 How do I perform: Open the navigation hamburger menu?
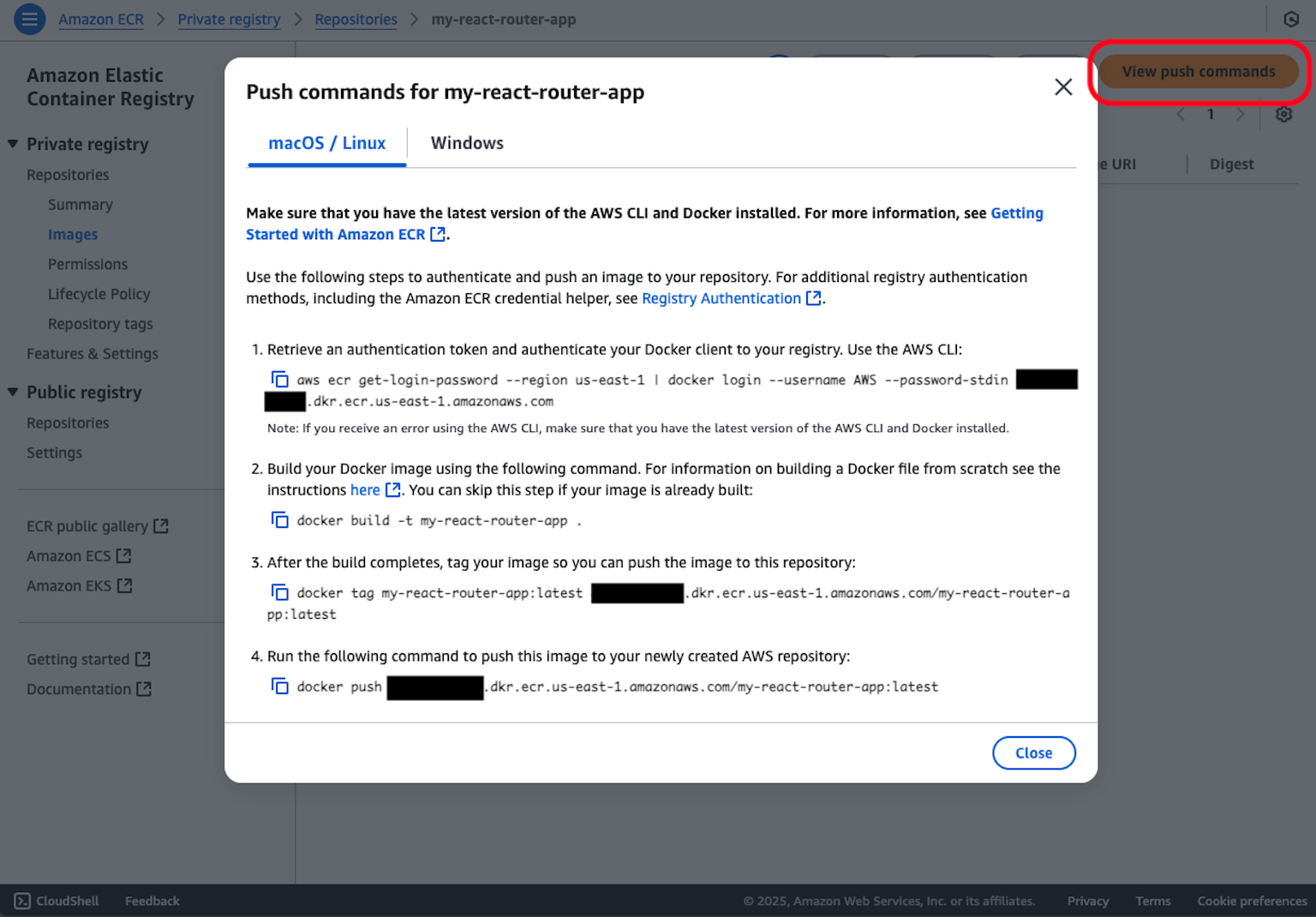29,19
